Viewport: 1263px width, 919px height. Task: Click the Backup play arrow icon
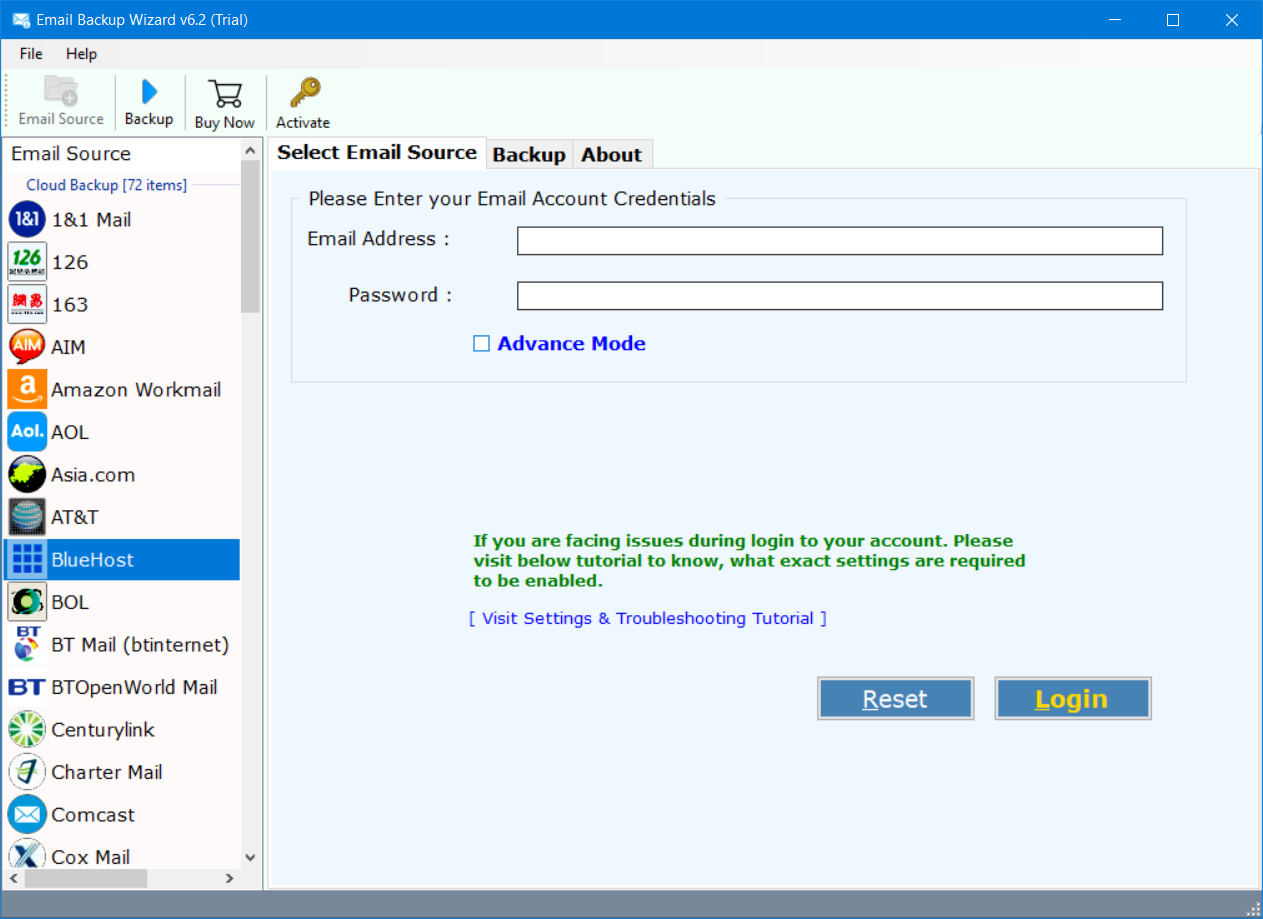coord(149,91)
